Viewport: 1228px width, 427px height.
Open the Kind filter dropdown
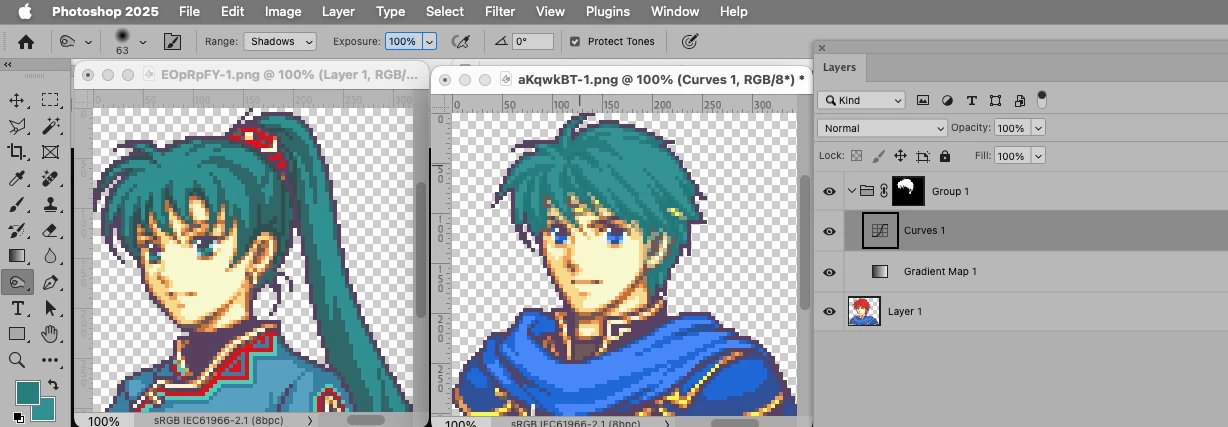pyautogui.click(x=861, y=100)
